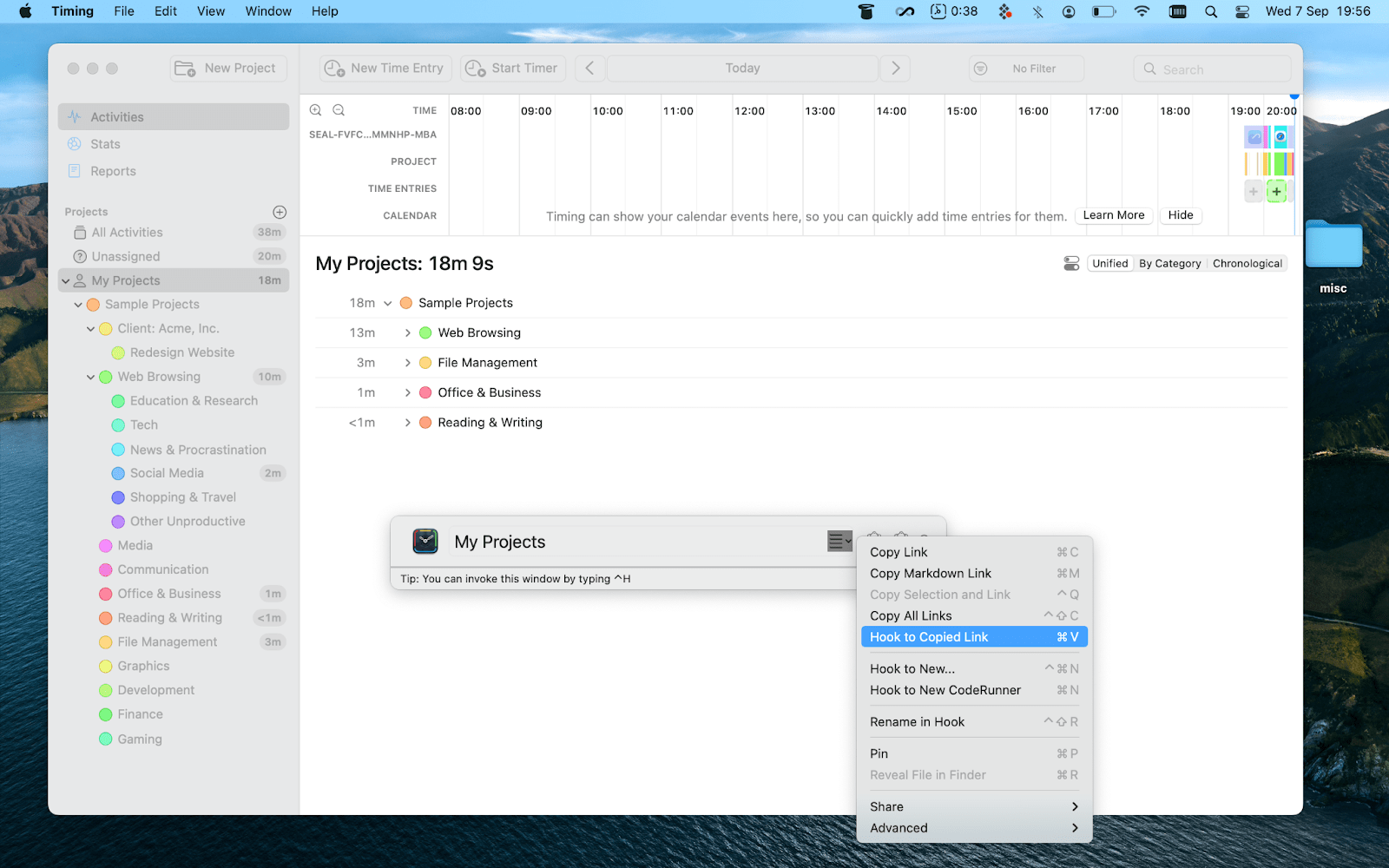Expand the File Management row in the main list
The image size is (1389, 868).
(407, 363)
